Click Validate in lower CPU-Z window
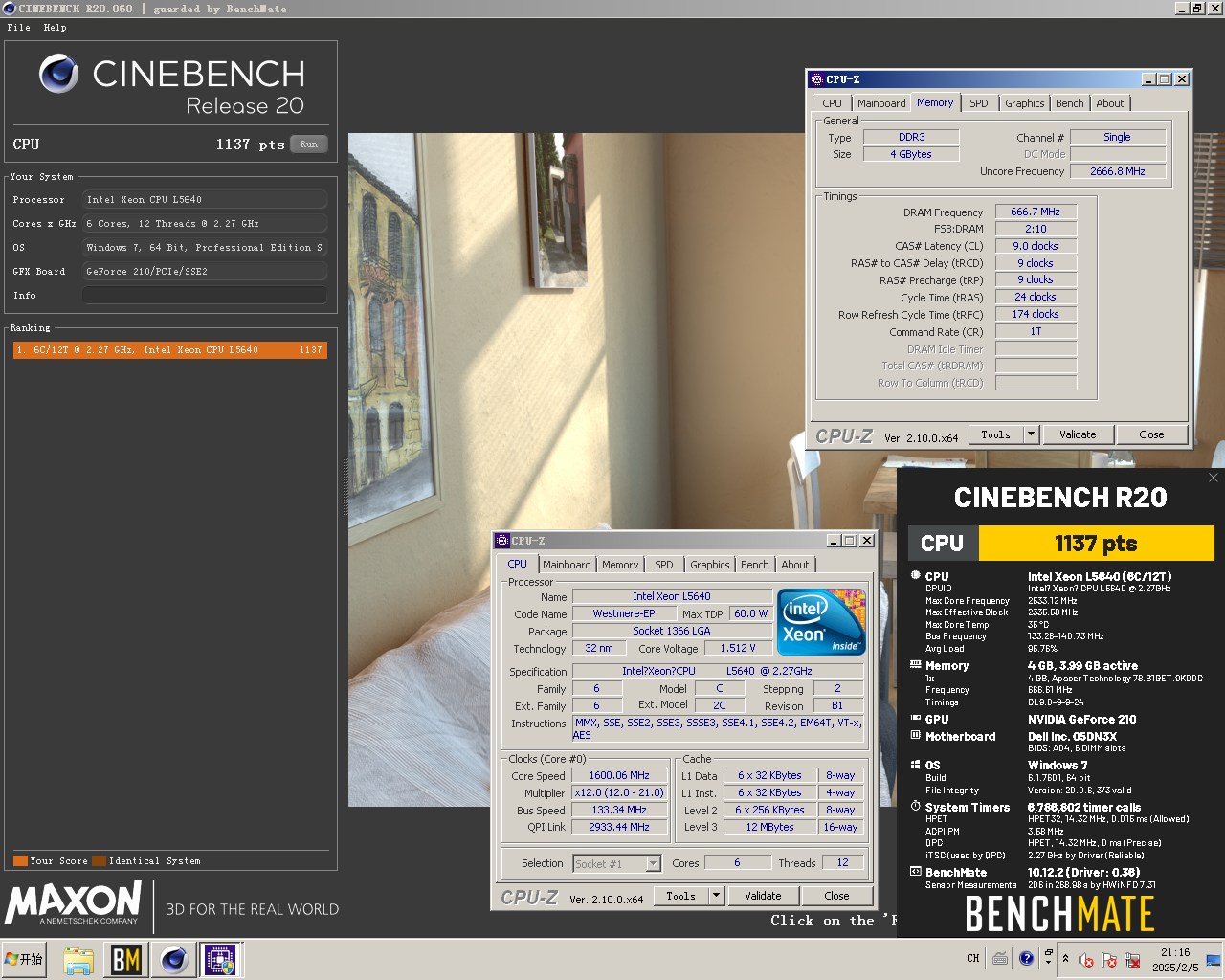 [763, 896]
